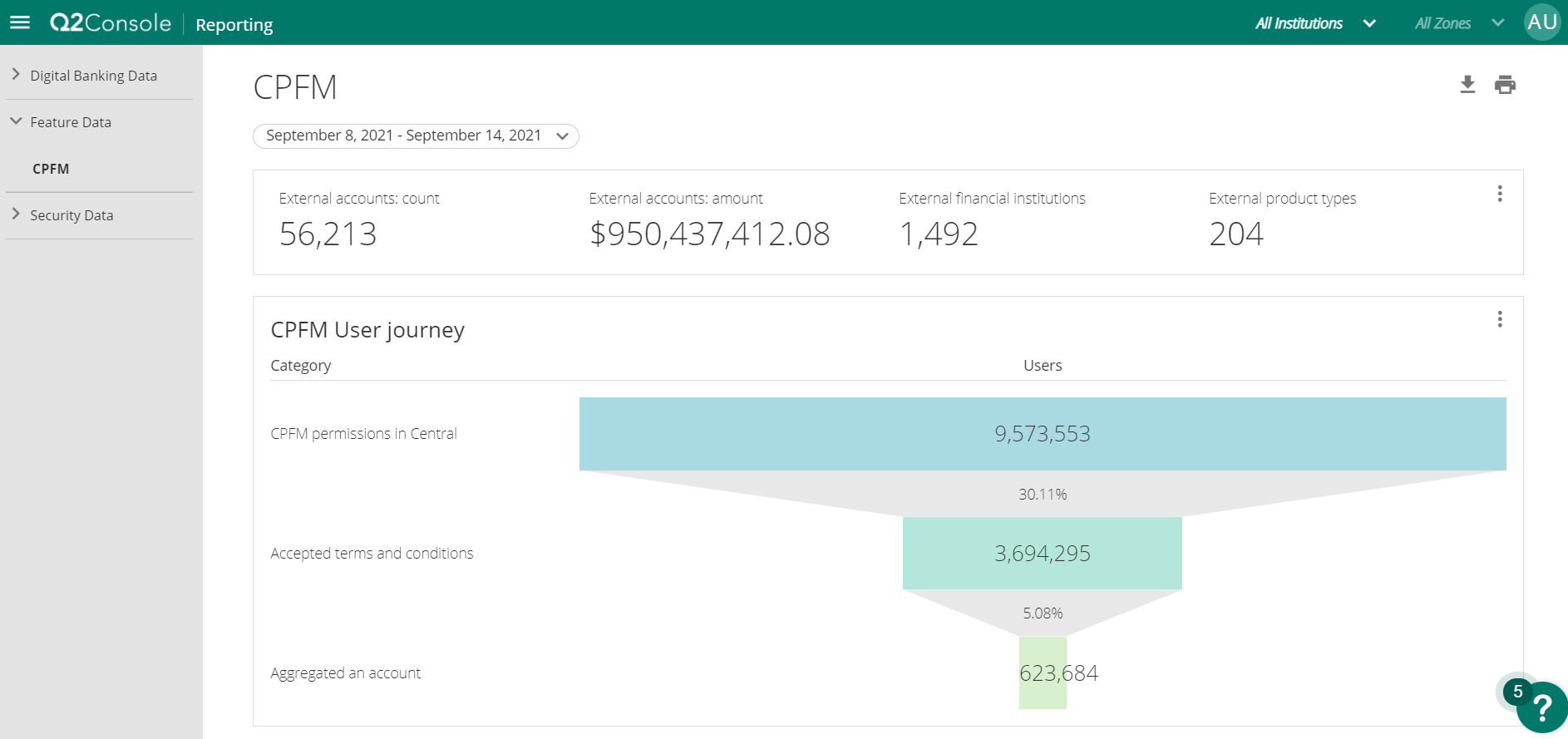
Task: Open the All Institutions dropdown
Action: (1315, 23)
